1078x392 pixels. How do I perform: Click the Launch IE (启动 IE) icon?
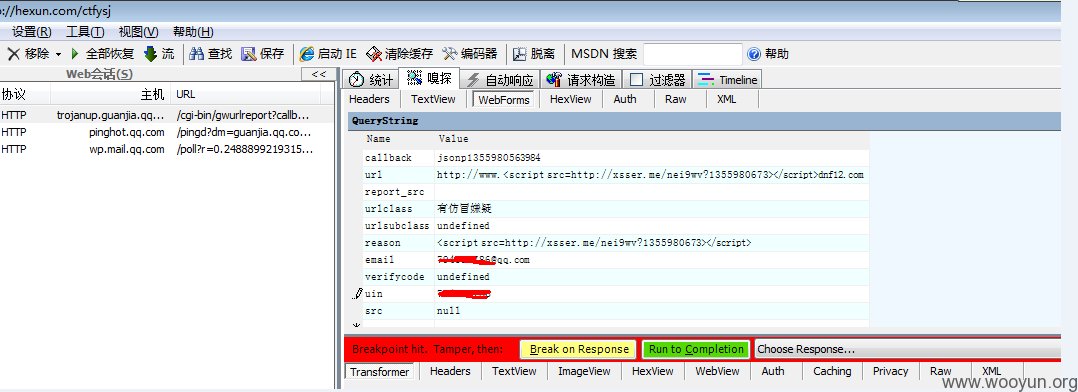point(307,54)
